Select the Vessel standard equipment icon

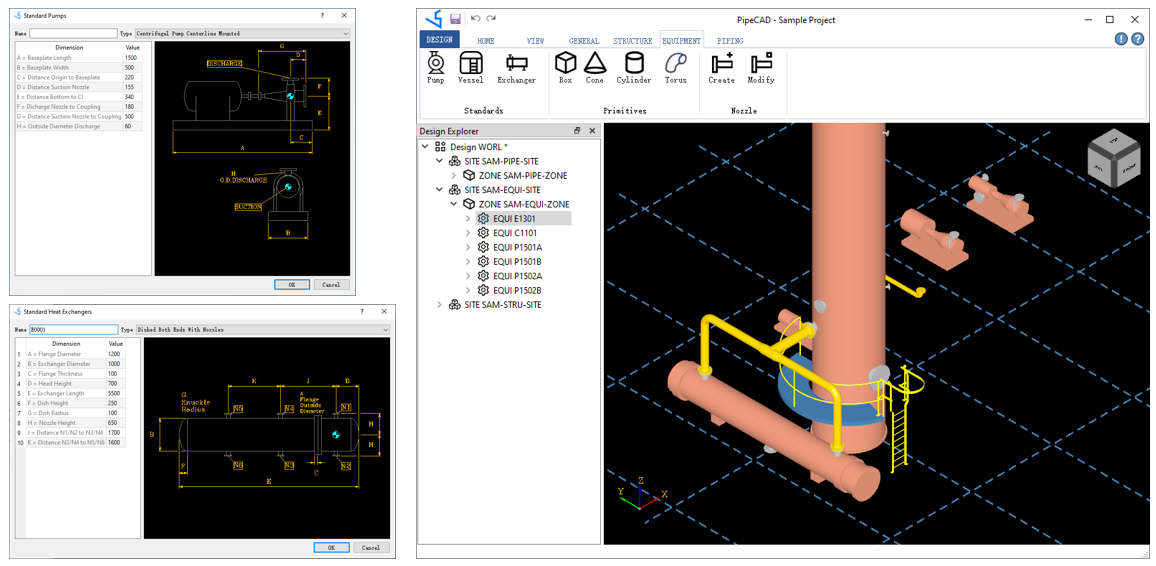pos(470,66)
